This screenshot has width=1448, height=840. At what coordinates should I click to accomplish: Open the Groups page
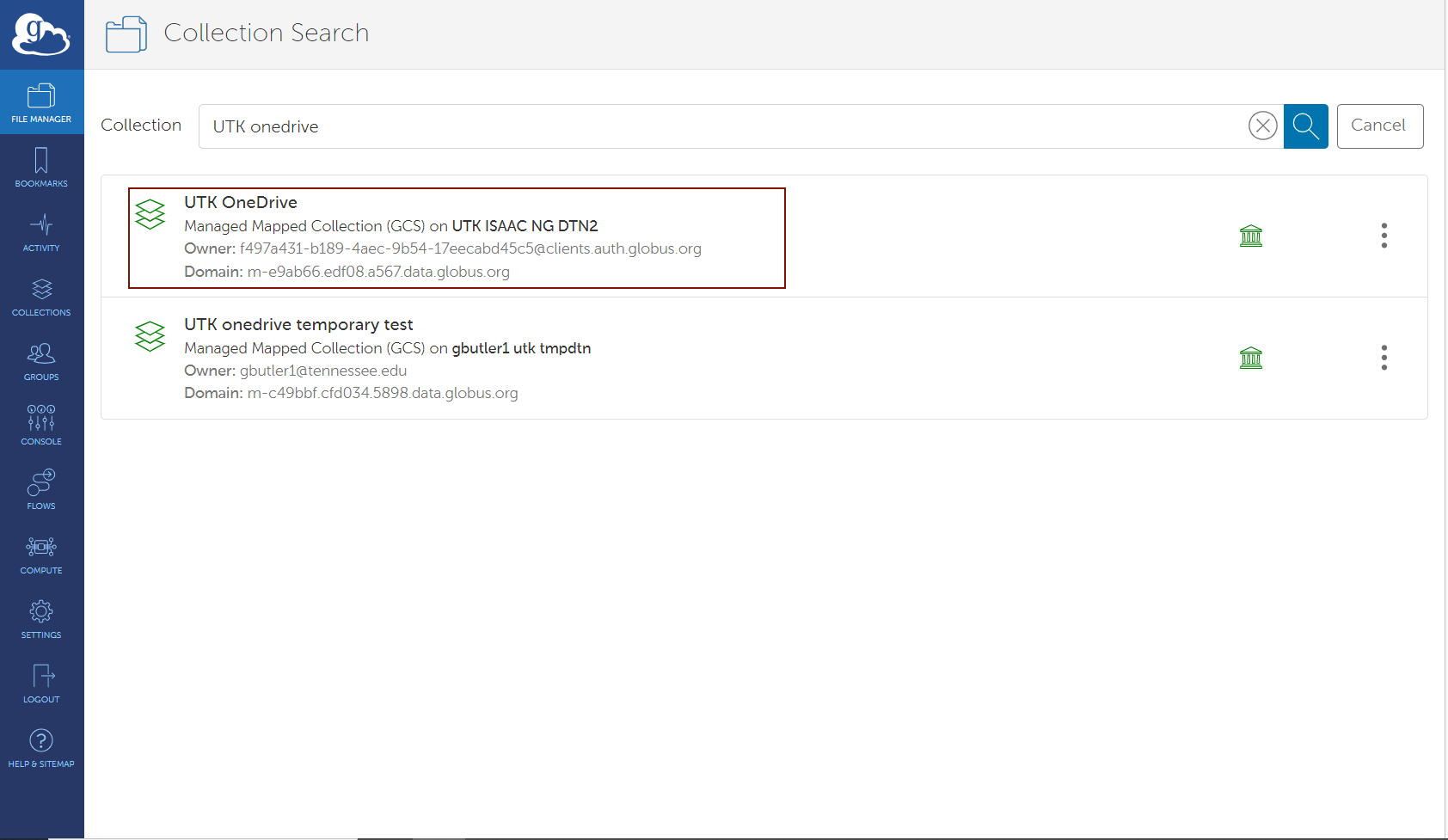(41, 360)
